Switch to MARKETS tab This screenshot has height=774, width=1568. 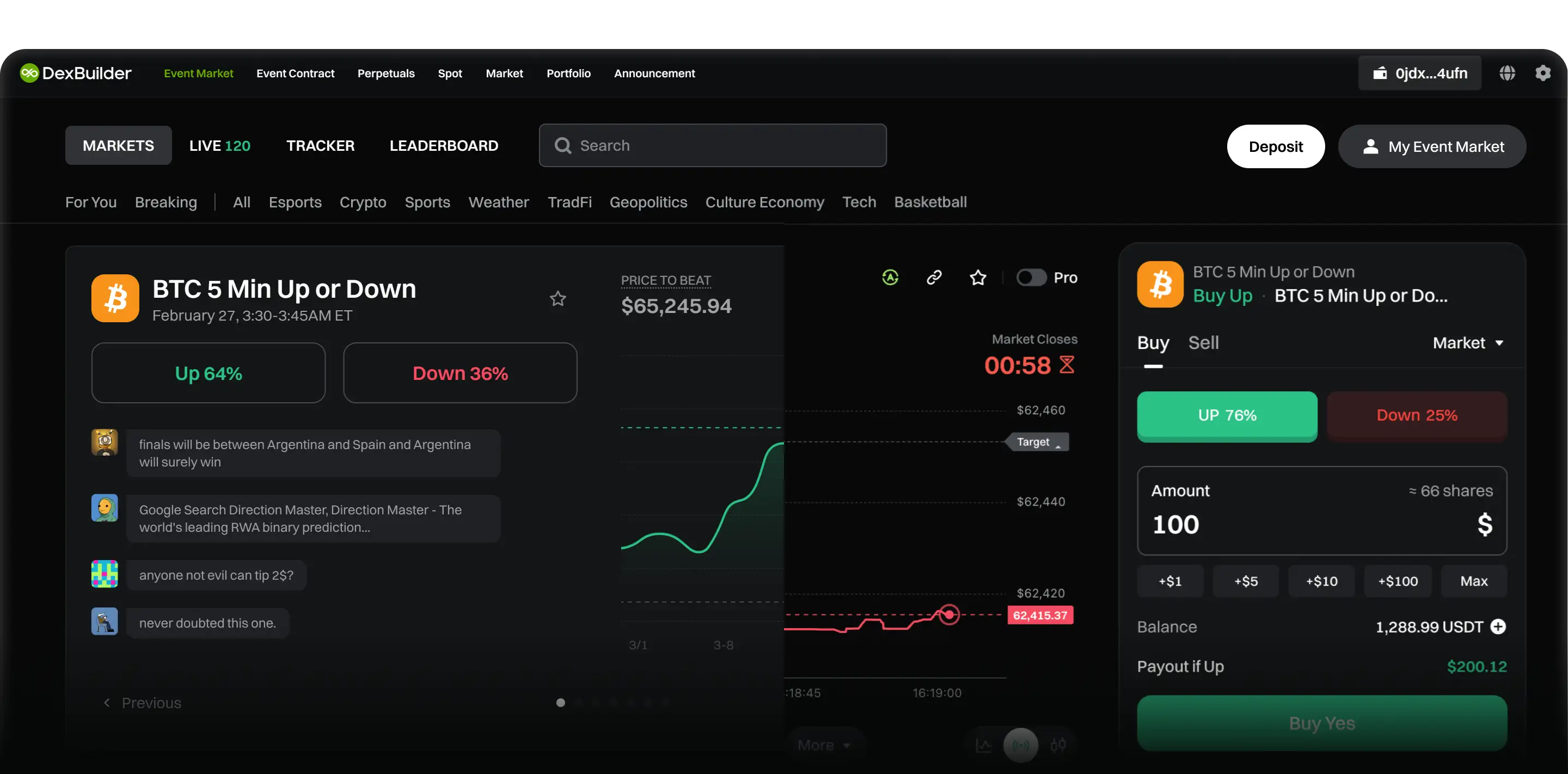(118, 145)
